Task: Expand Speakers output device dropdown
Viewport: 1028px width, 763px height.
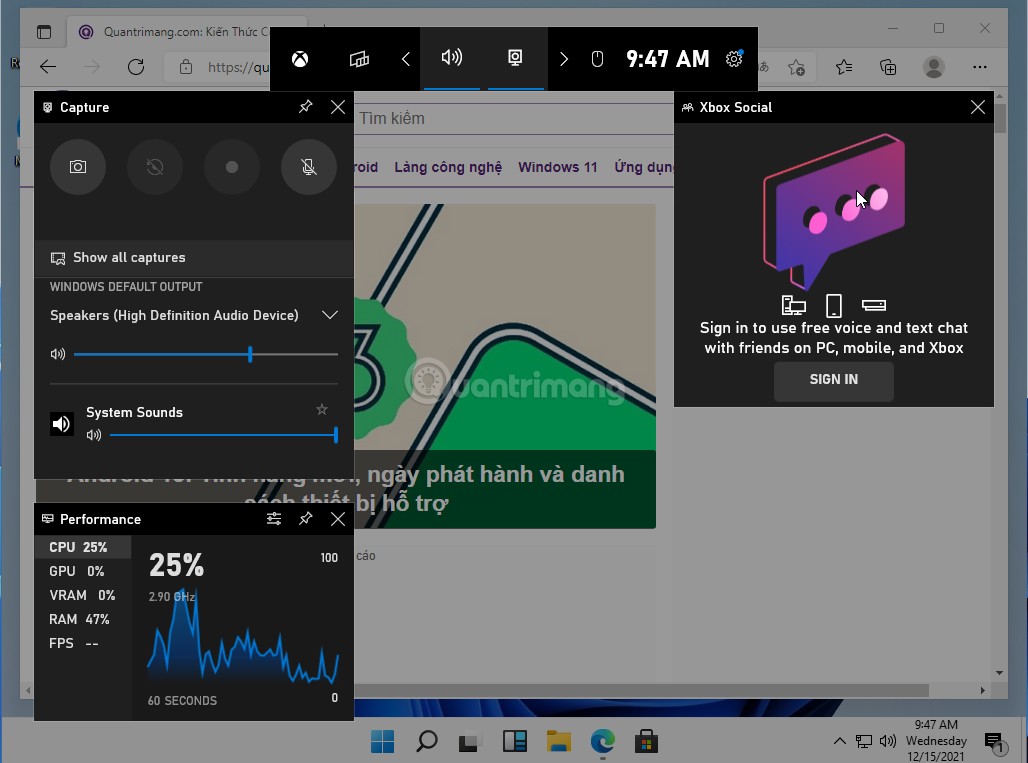Action: tap(330, 315)
